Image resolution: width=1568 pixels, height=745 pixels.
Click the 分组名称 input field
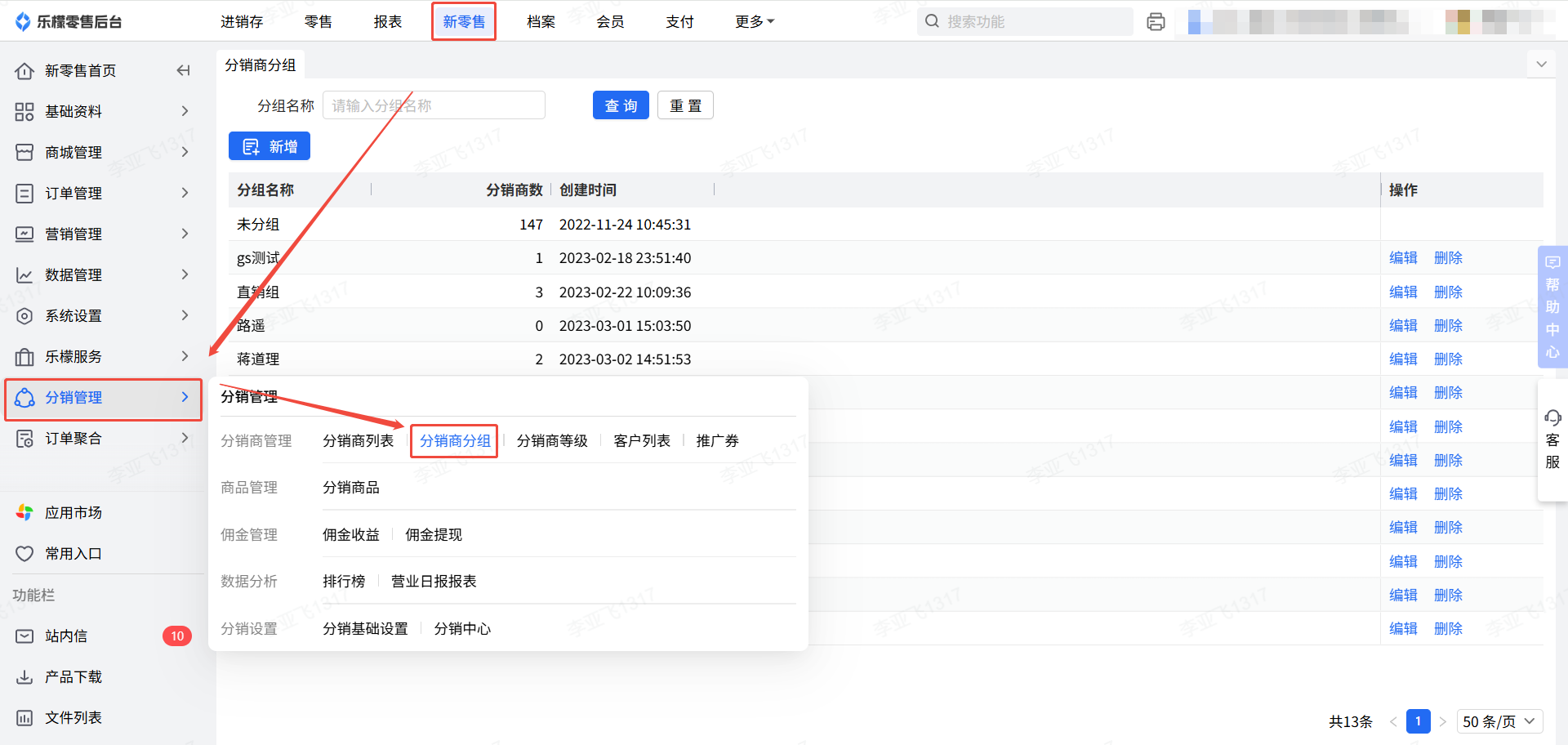coord(434,105)
